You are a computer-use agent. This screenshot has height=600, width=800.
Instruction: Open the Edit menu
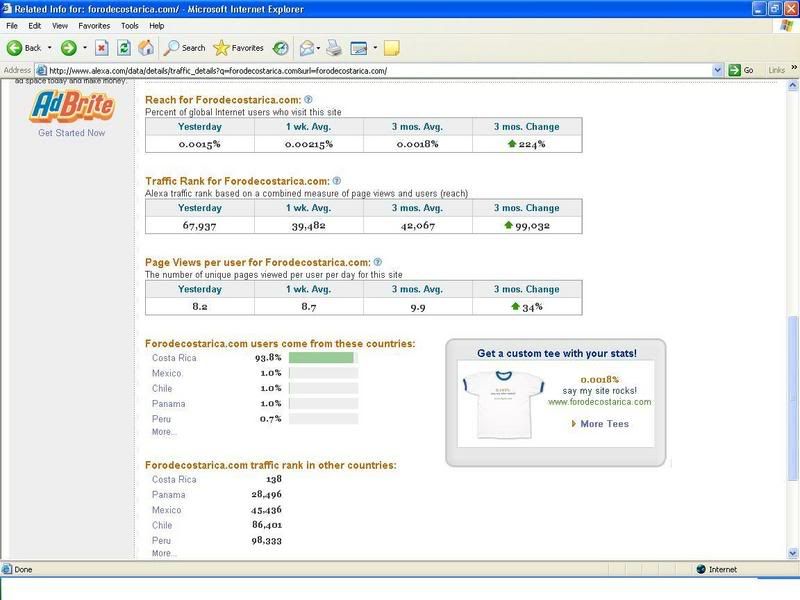click(x=35, y=26)
